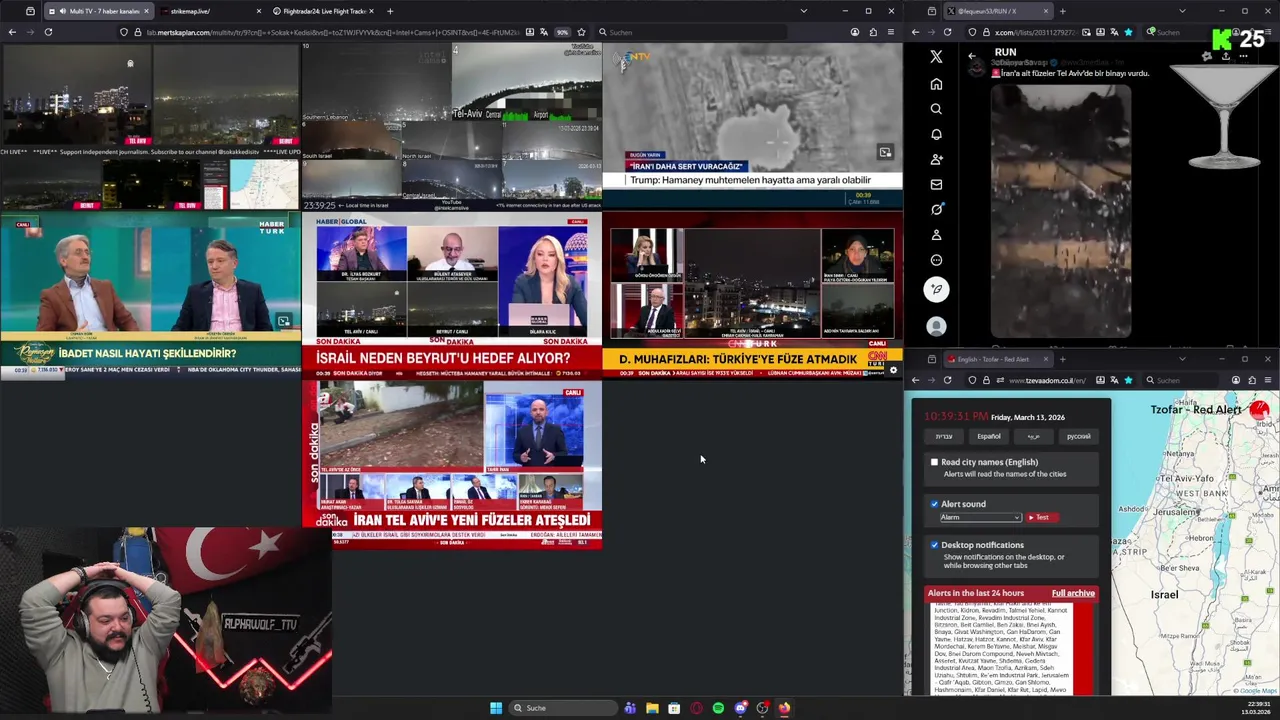The width and height of the screenshot is (1280, 720).
Task: Open the Full archive link
Action: 1073,593
